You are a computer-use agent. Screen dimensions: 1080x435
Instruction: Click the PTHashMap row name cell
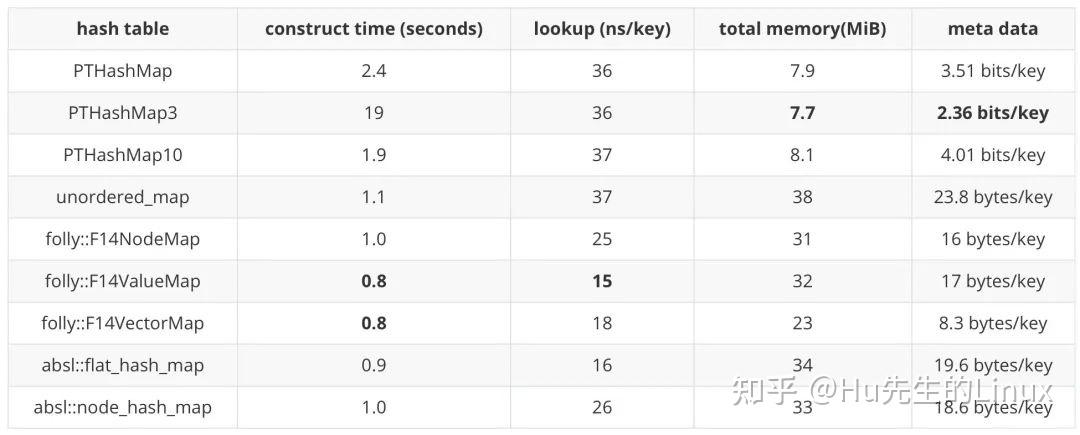[x=123, y=71]
